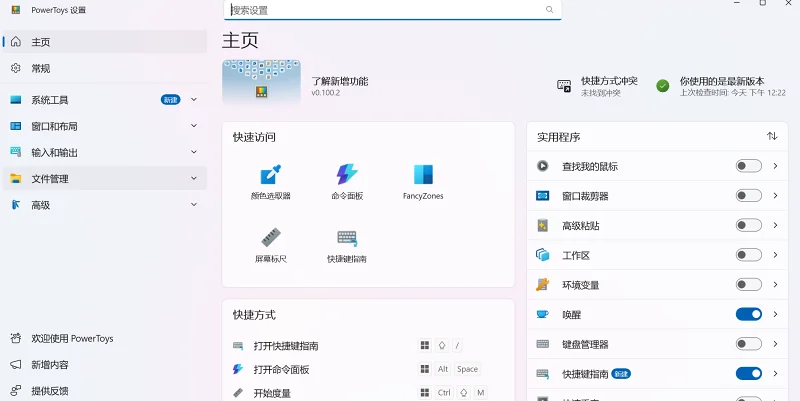Viewport: 800px width, 401px height.
Task: Expand the 文件管理 chevron
Action: (x=194, y=178)
